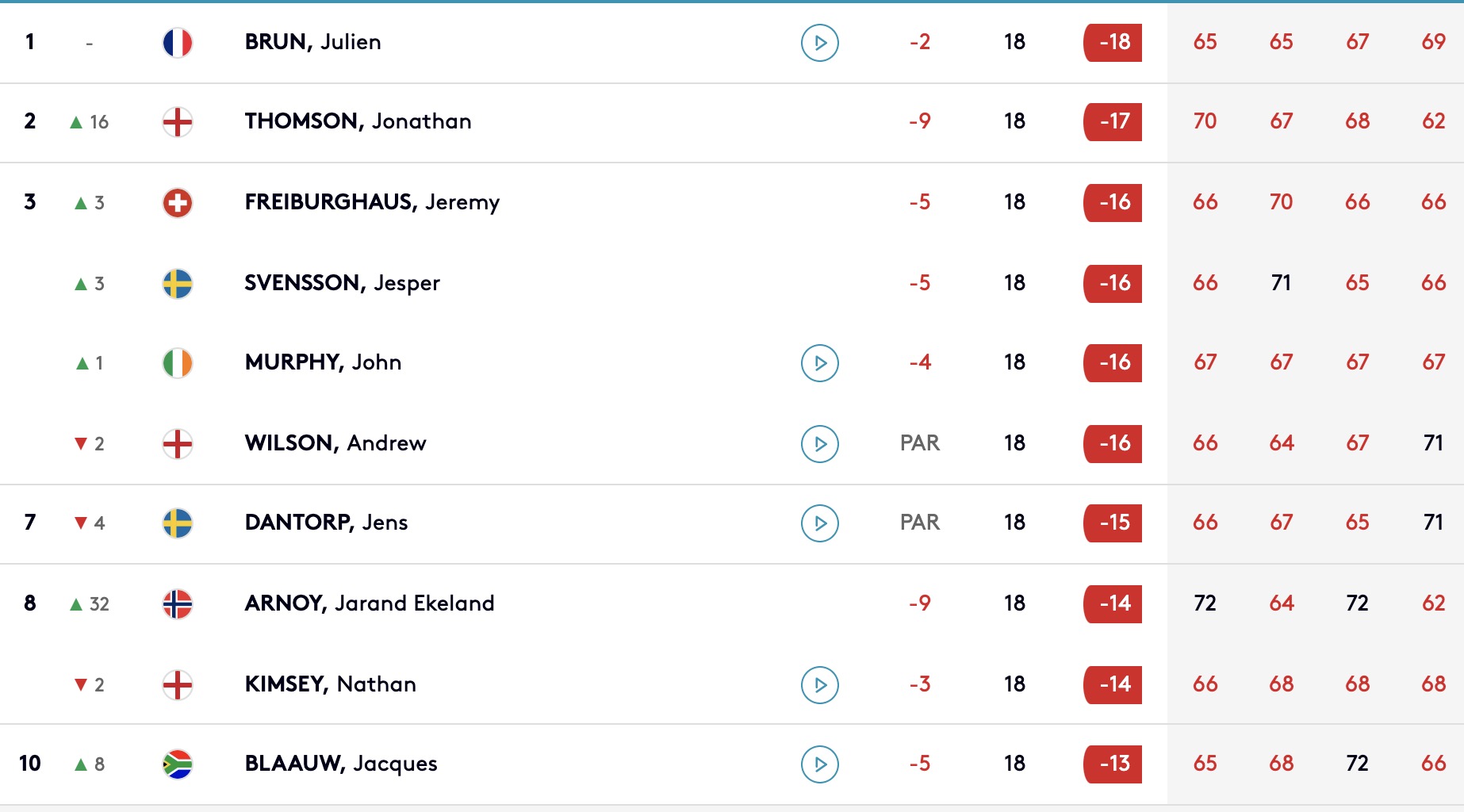Click the Irish flag beside Murphy

coord(178,363)
